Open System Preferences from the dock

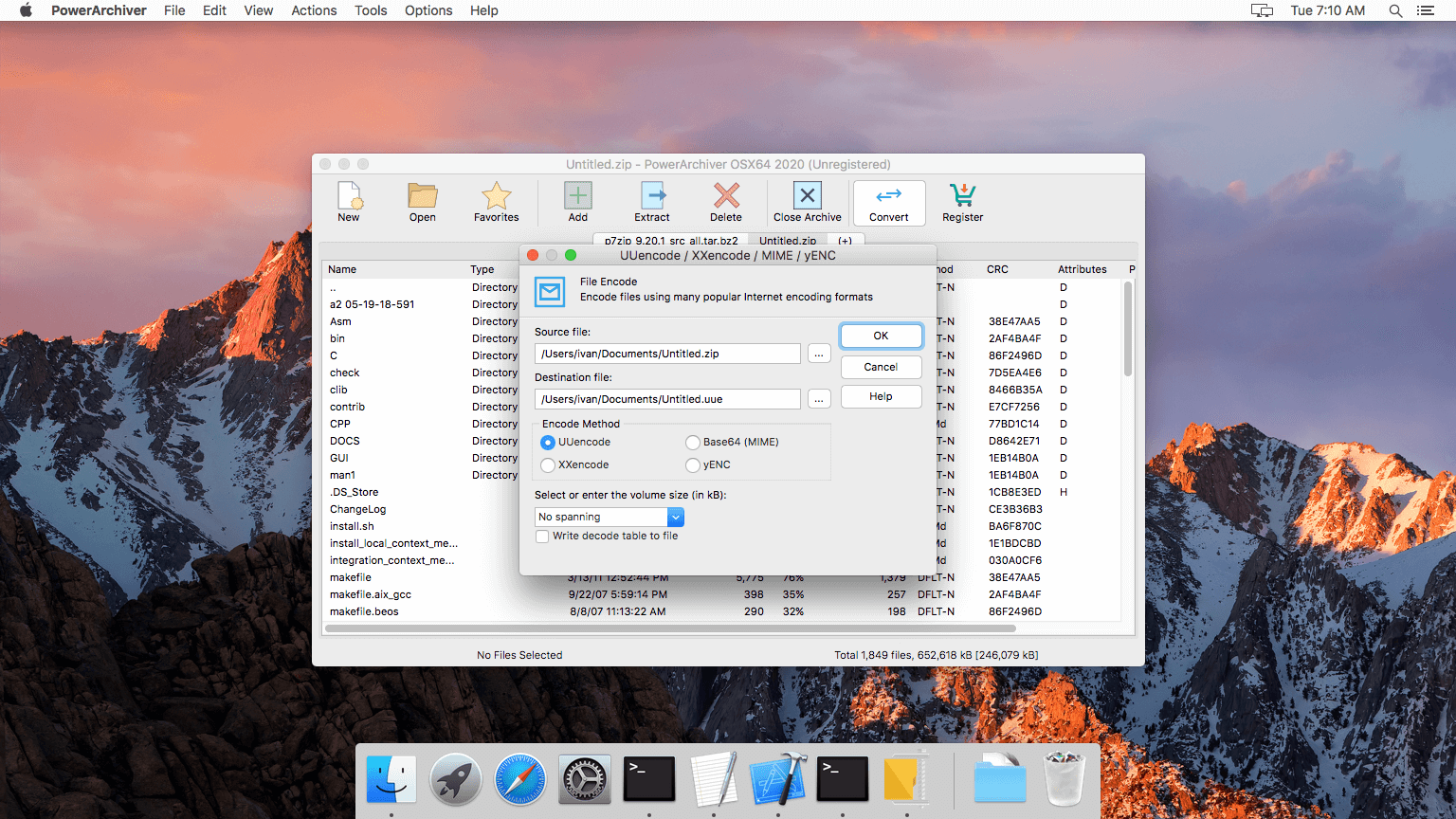[x=585, y=779]
